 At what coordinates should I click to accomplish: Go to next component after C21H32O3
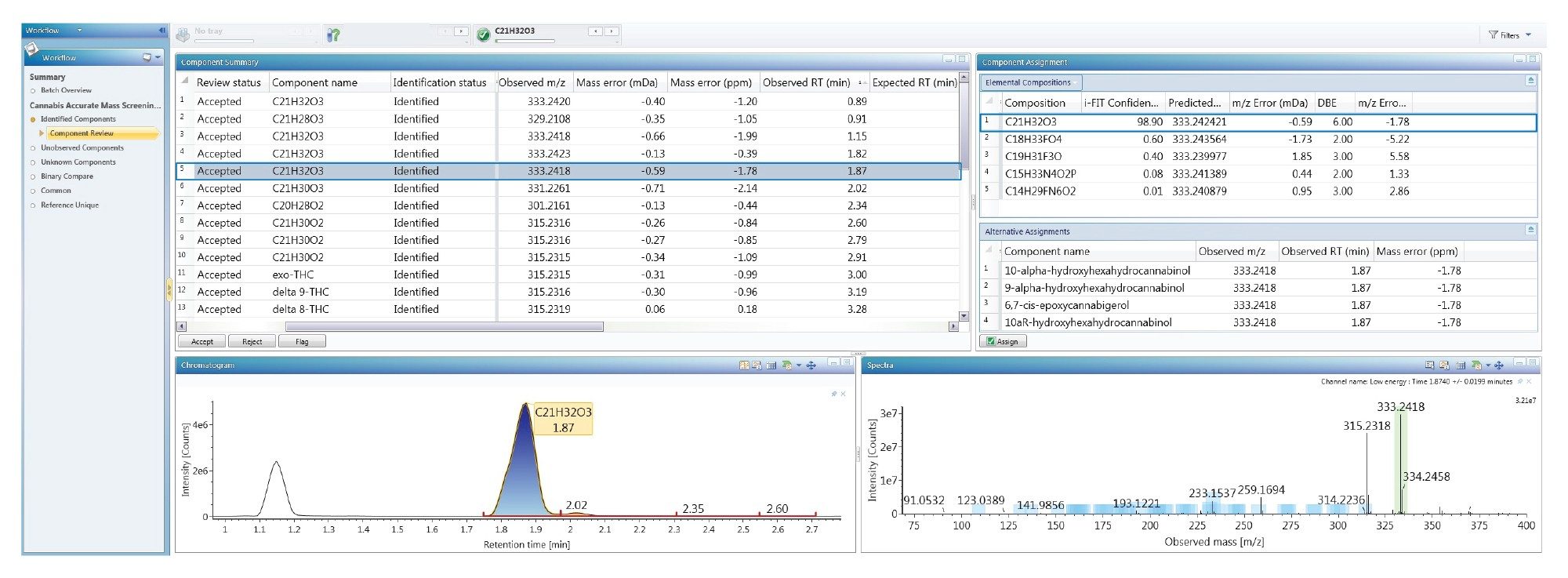pyautogui.click(x=612, y=31)
